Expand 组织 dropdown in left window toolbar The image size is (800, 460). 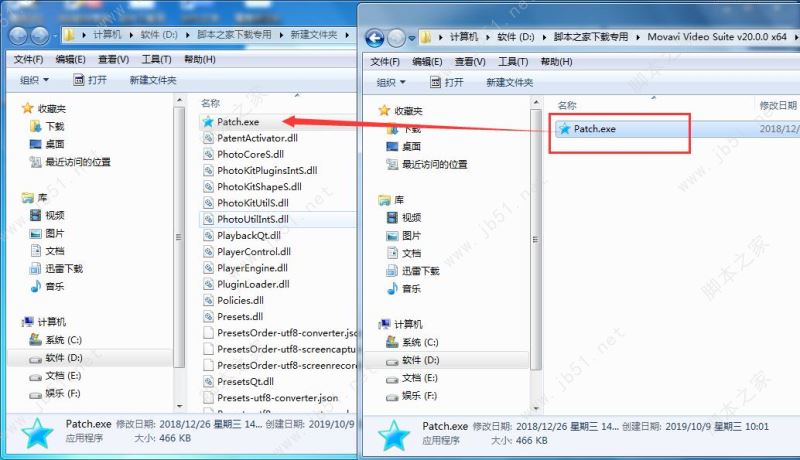point(34,80)
